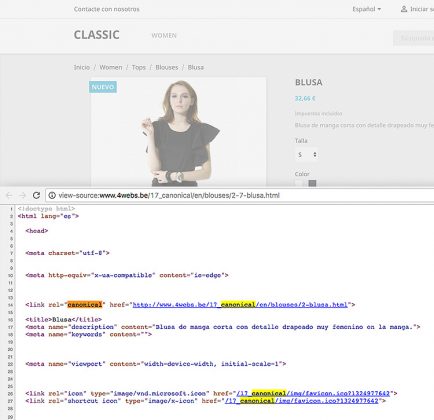Click the BLUSA product title
The height and width of the screenshot is (420, 434).
309,82
